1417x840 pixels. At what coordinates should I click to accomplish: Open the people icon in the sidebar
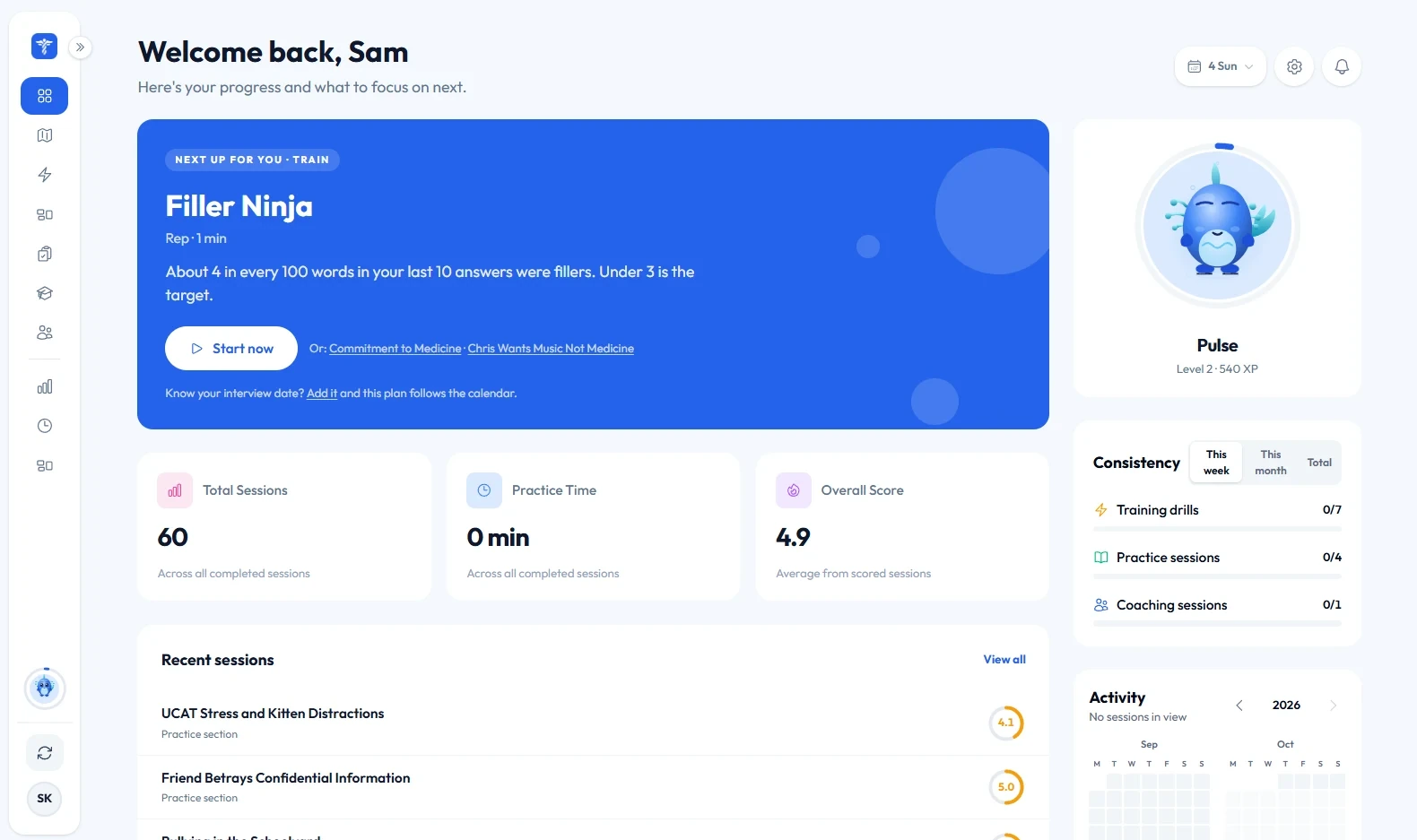click(44, 333)
